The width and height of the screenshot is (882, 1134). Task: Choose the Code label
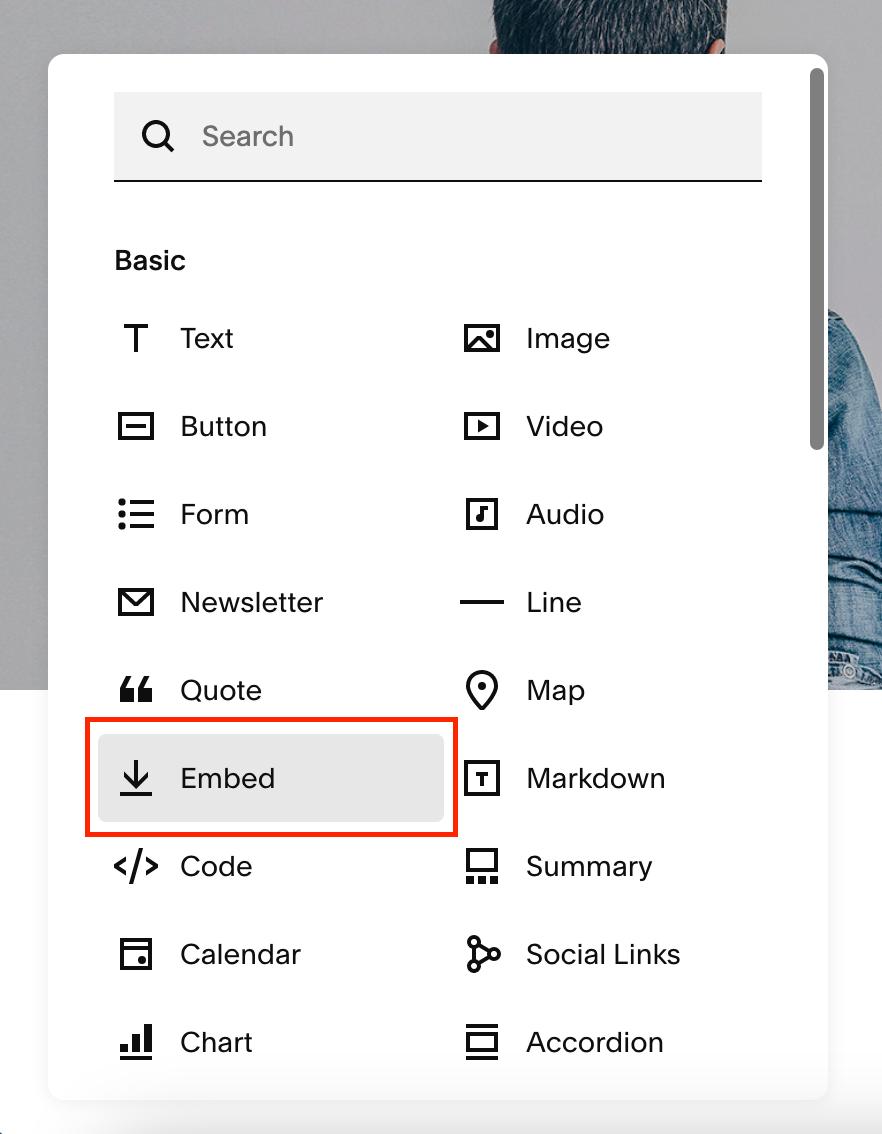[x=216, y=866]
